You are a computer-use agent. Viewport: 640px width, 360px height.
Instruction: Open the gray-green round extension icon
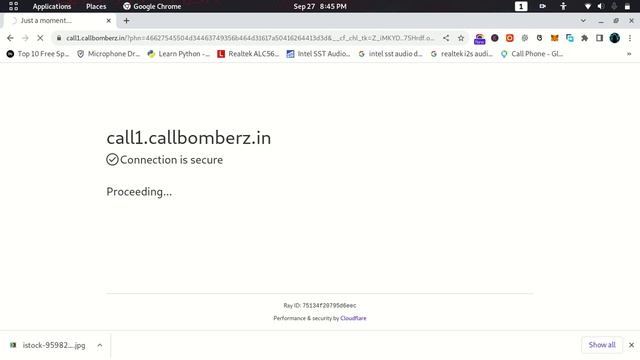tap(525, 38)
